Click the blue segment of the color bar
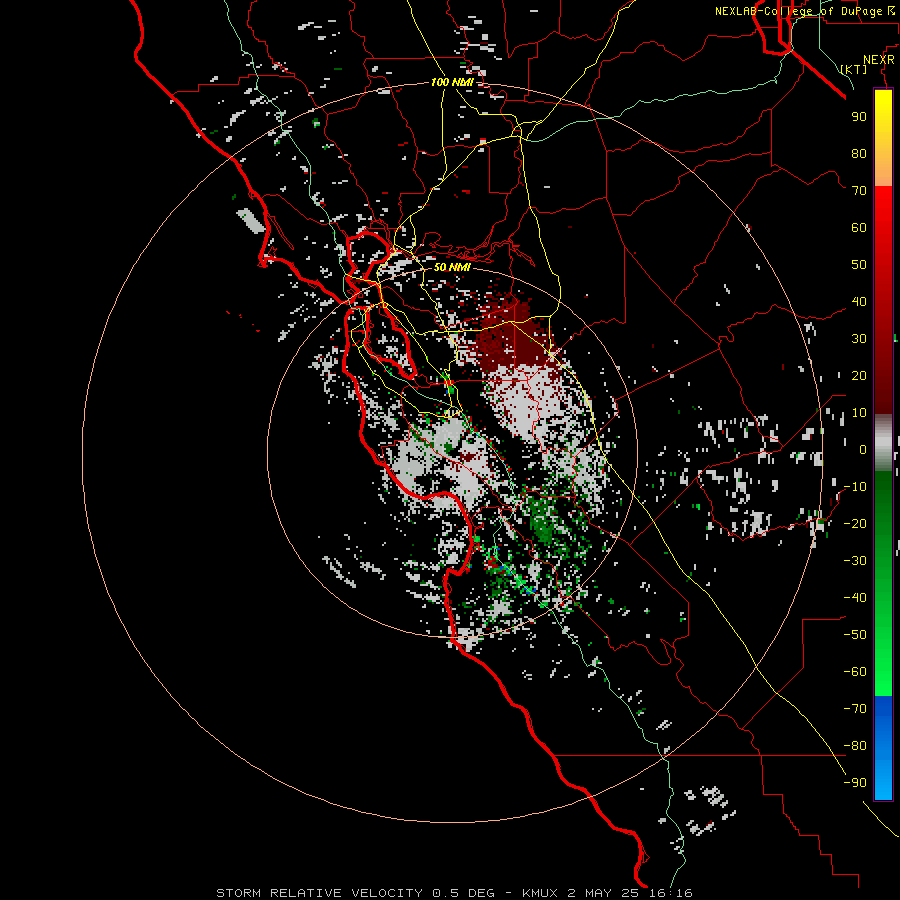Image resolution: width=900 pixels, height=900 pixels. (883, 747)
